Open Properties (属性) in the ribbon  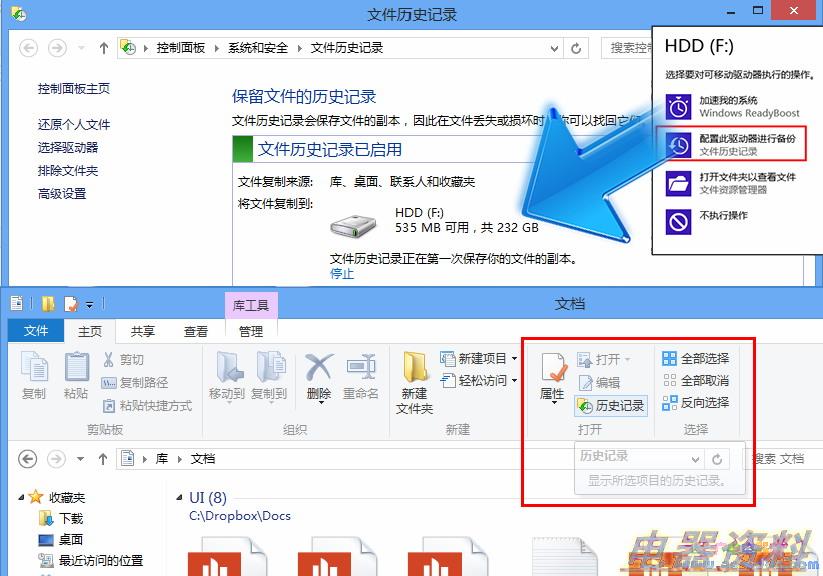pyautogui.click(x=552, y=378)
